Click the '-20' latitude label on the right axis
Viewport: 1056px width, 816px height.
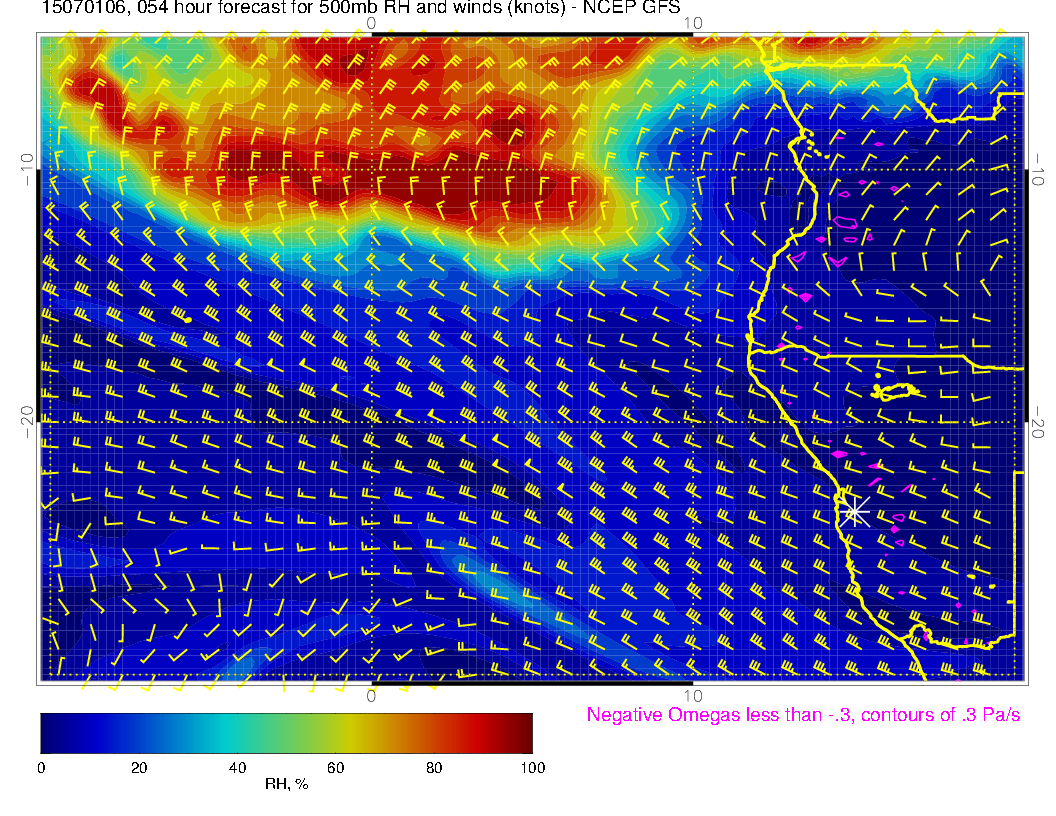pos(1037,421)
